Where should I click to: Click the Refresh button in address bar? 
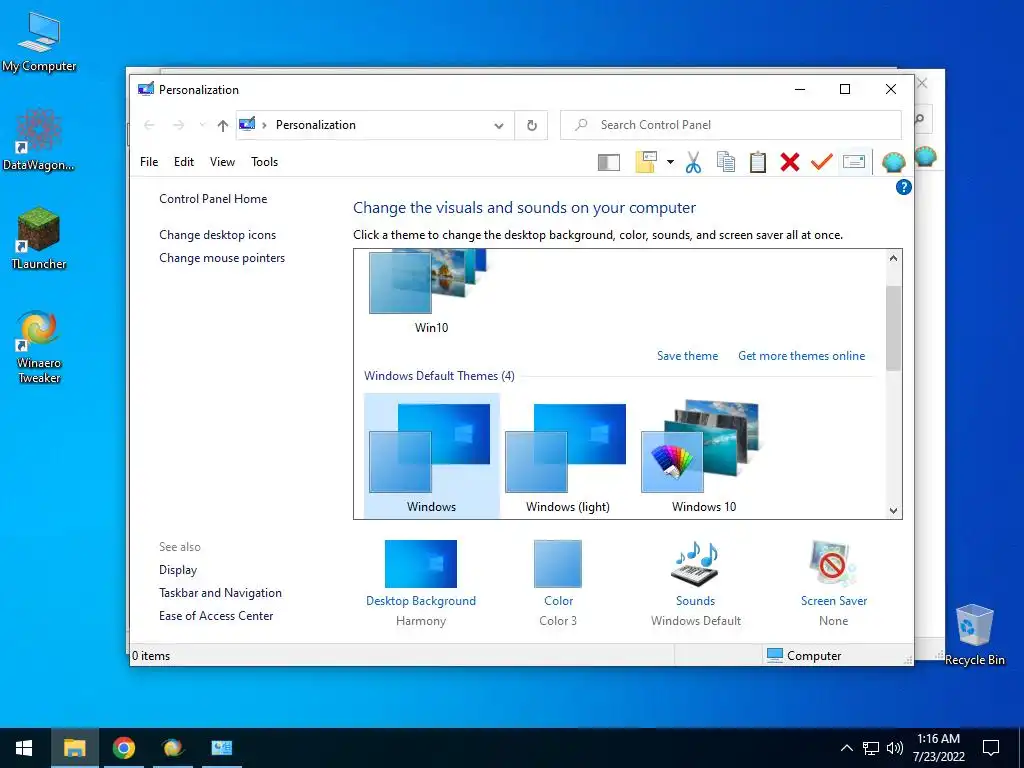(532, 125)
